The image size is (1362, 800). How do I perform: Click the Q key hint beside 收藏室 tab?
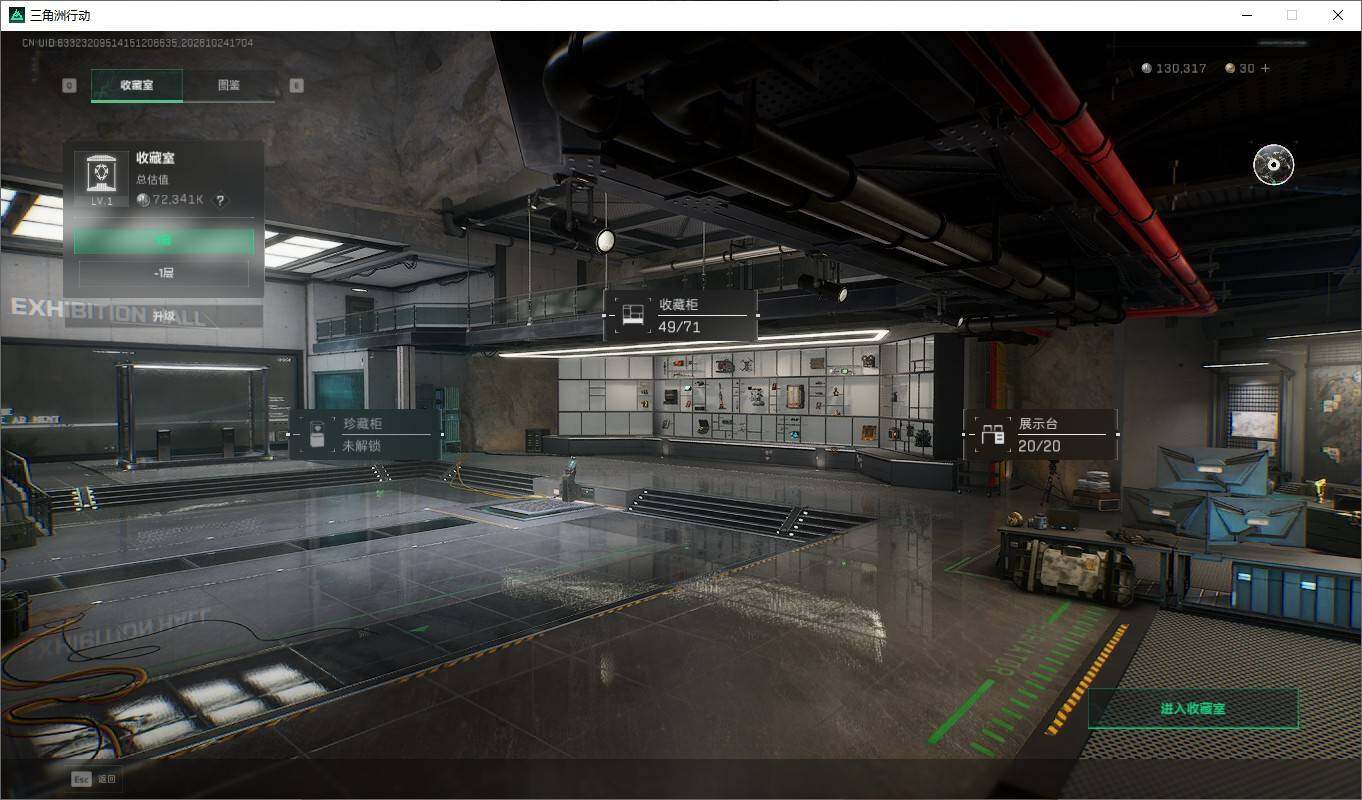69,85
